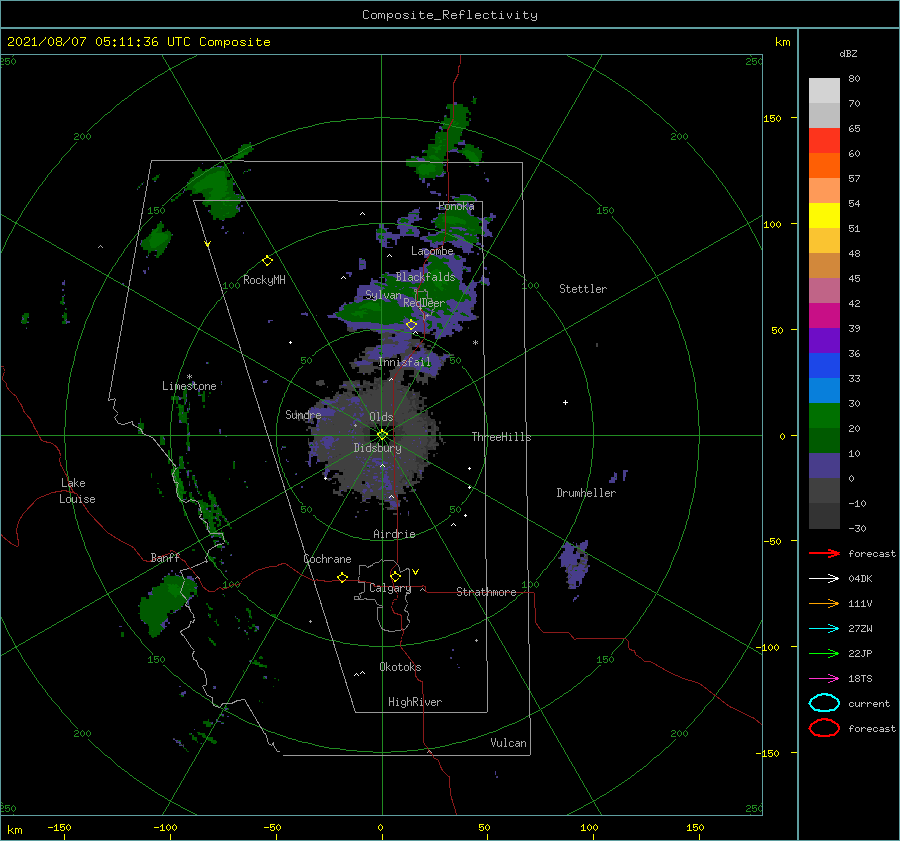
Task: Click the Calgary city label
Action: 390,588
